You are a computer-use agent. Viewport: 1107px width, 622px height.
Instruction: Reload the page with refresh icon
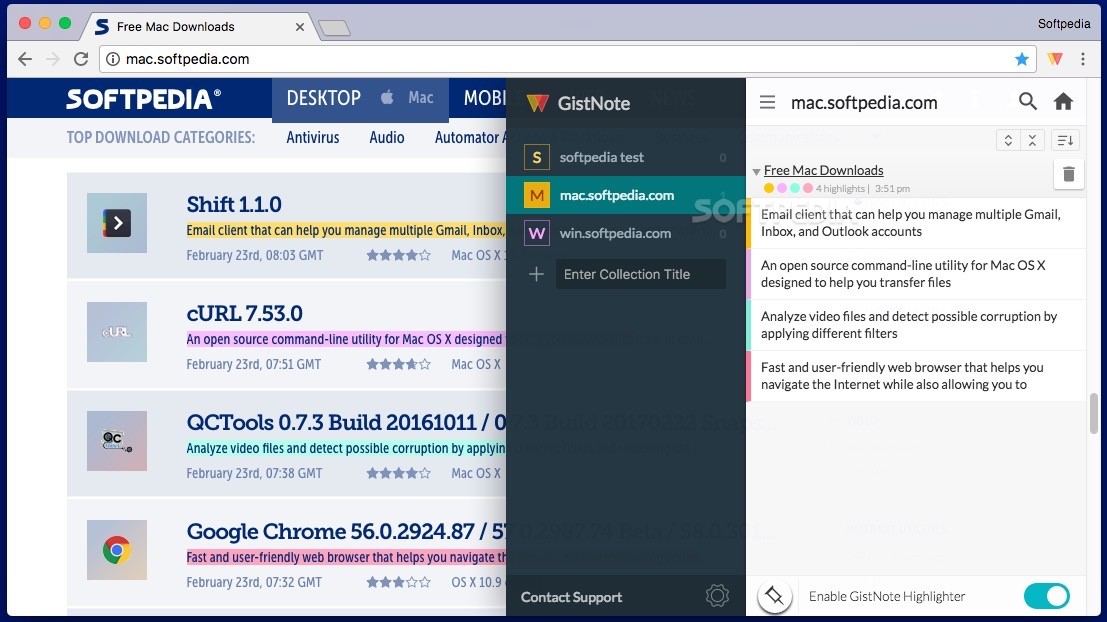80,59
